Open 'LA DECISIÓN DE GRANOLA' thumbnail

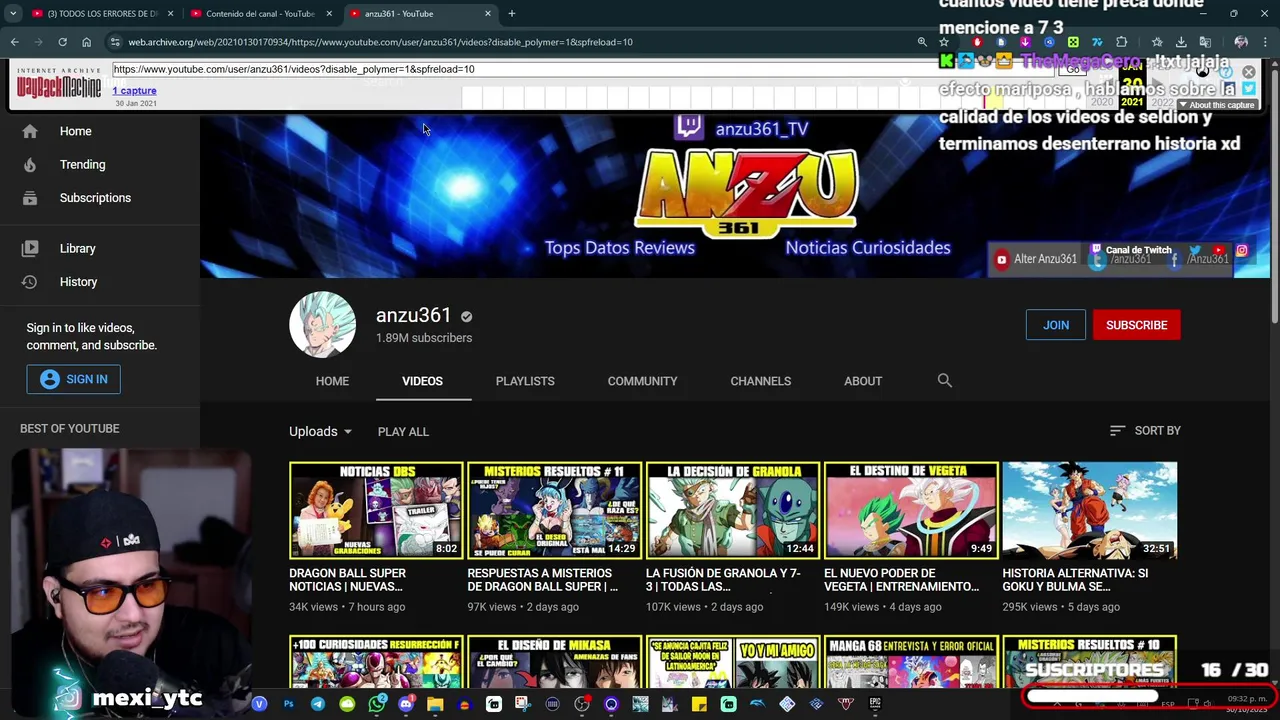pyautogui.click(x=733, y=510)
